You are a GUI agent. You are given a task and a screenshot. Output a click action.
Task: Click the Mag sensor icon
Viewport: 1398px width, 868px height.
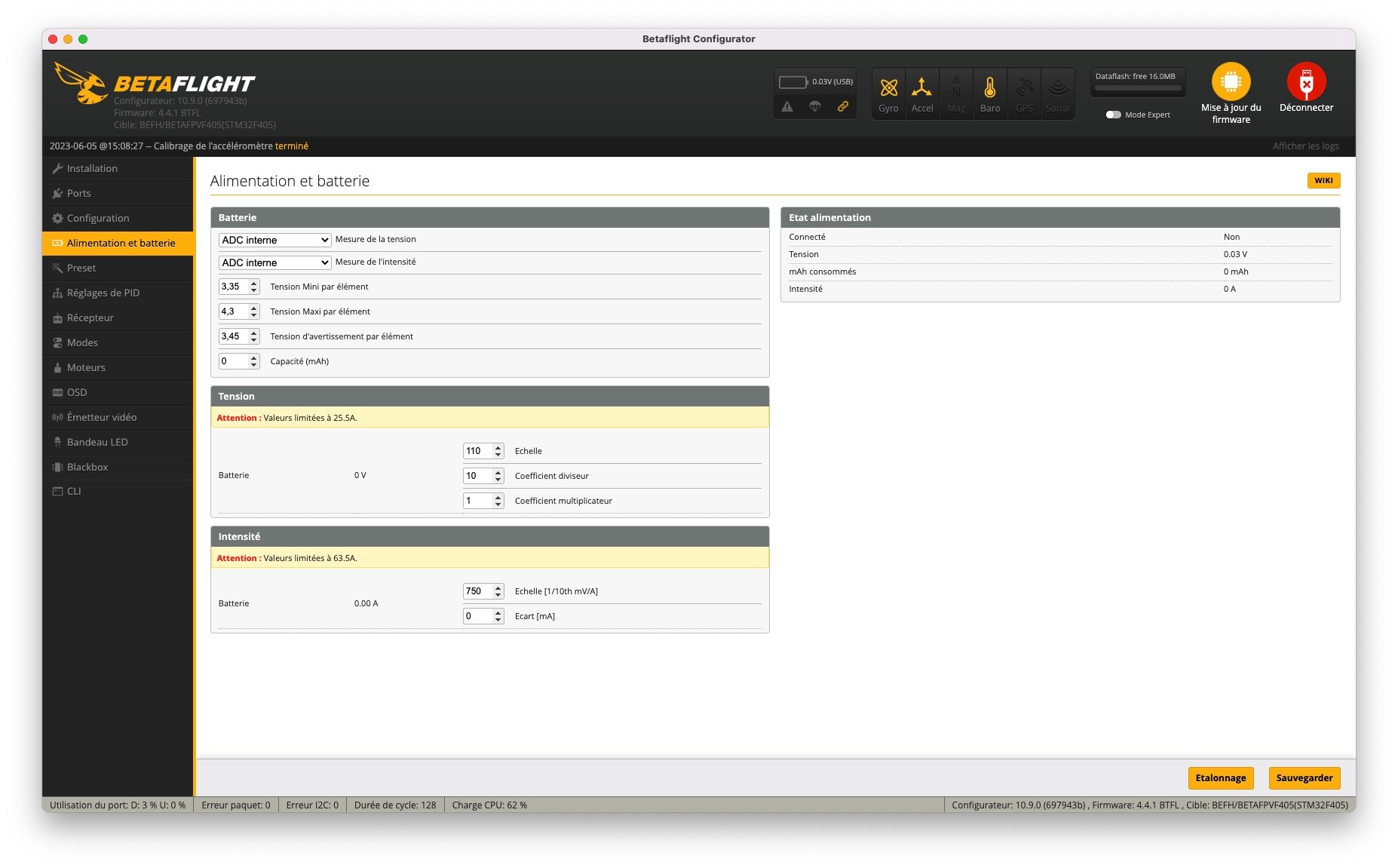(956, 87)
